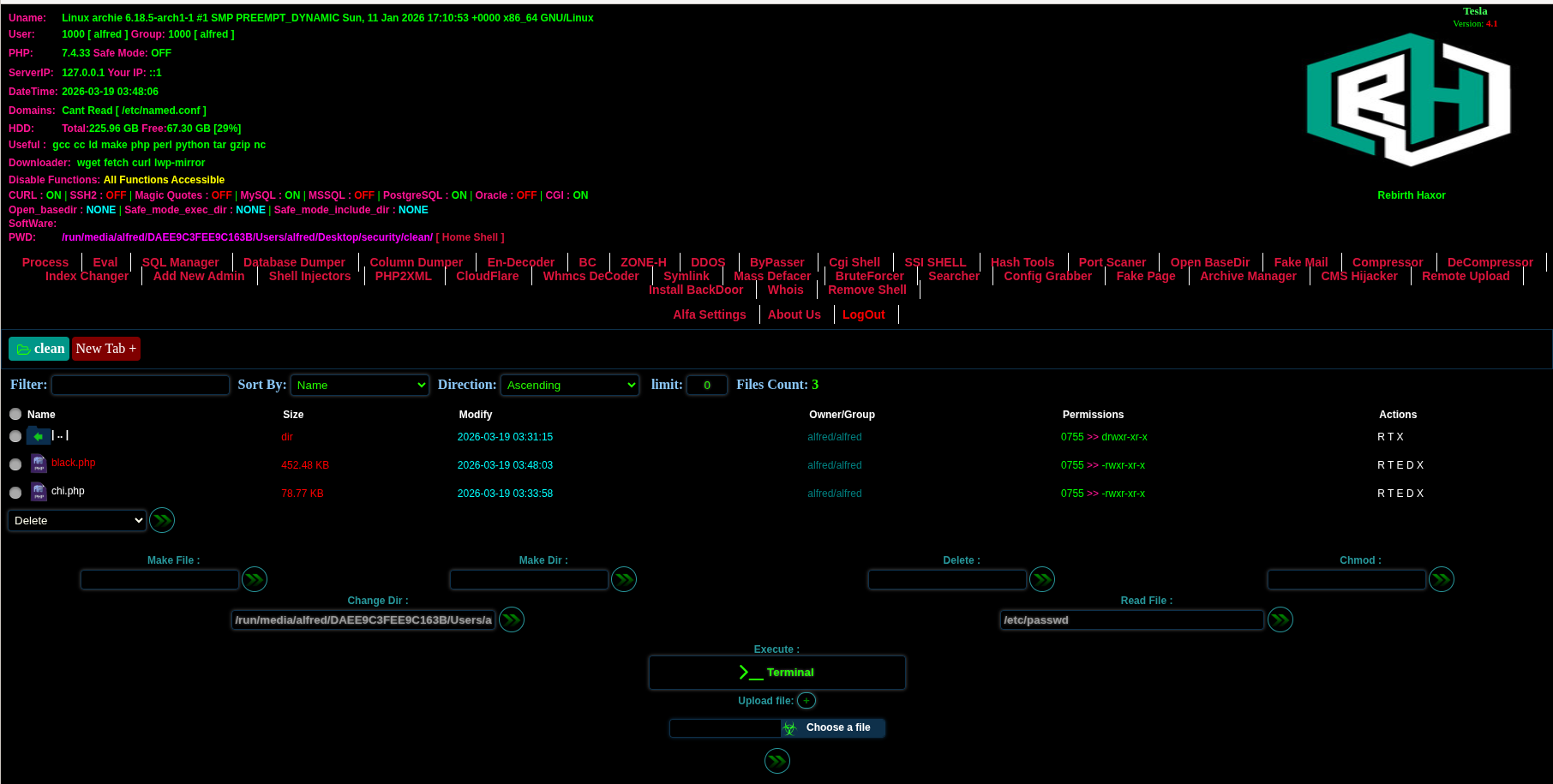Open the Terminal execute button
1553x784 pixels.
[777, 673]
